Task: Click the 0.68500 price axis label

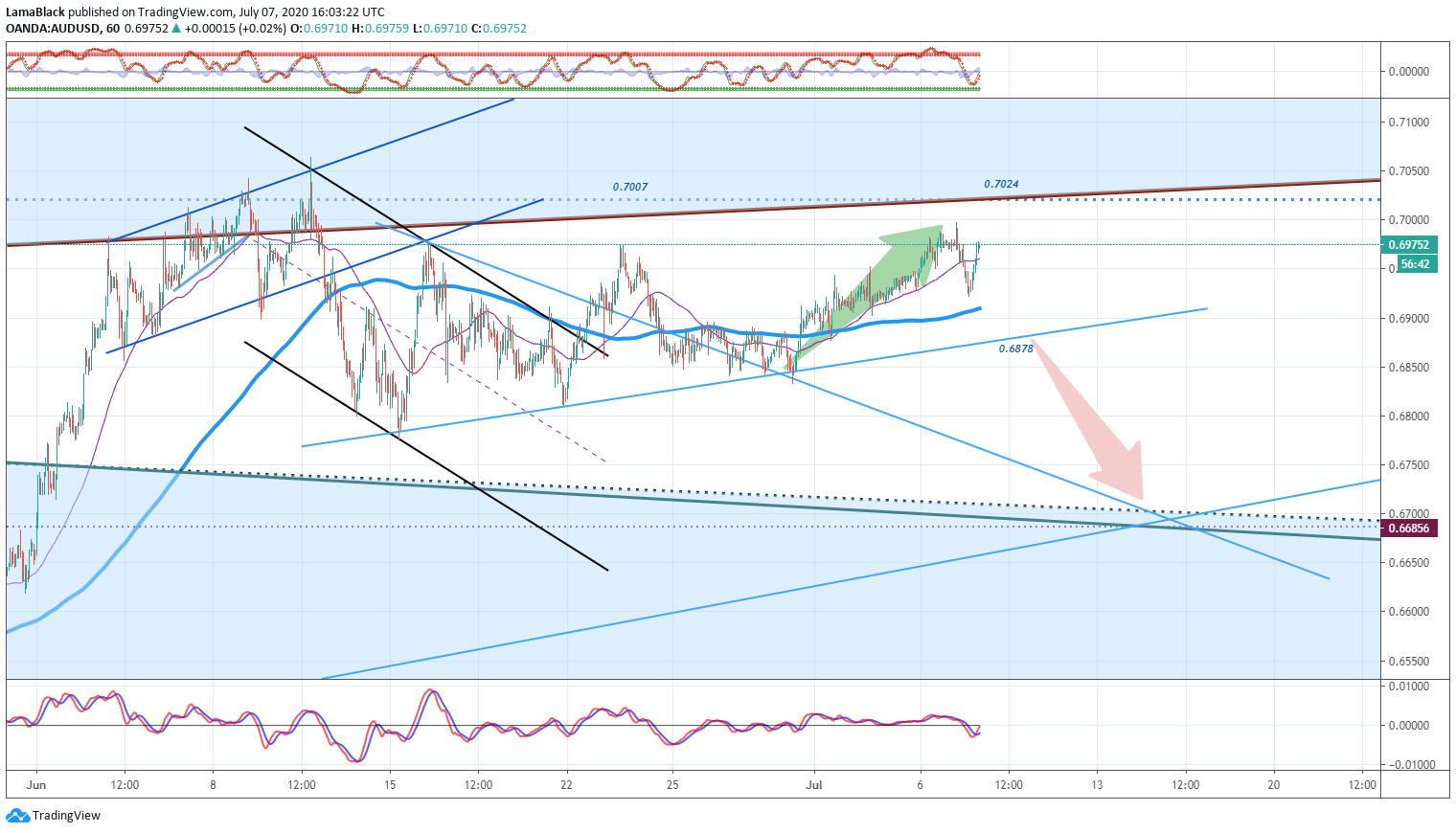Action: point(1408,368)
